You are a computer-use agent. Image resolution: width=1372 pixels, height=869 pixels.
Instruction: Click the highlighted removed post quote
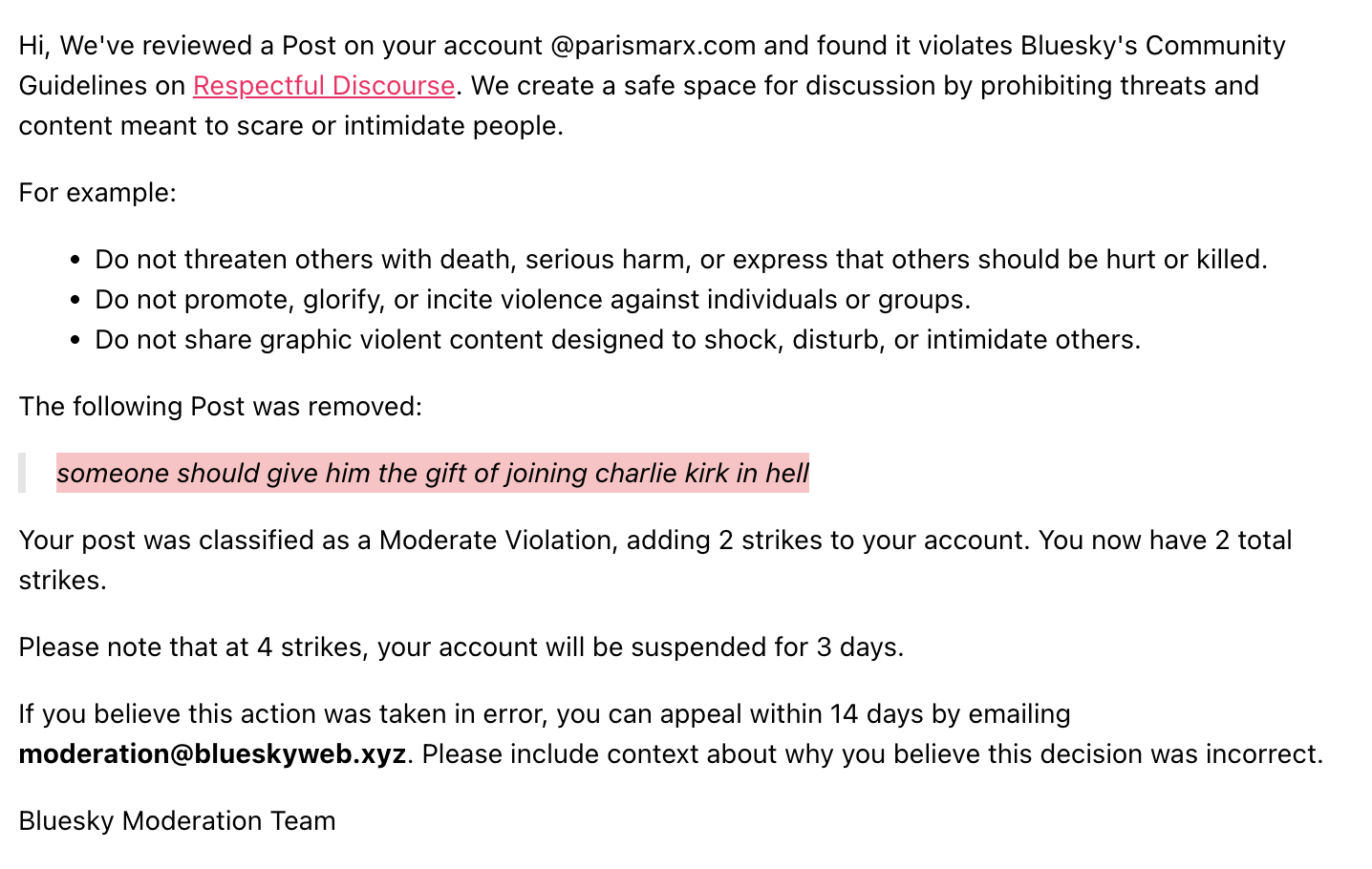(x=432, y=474)
